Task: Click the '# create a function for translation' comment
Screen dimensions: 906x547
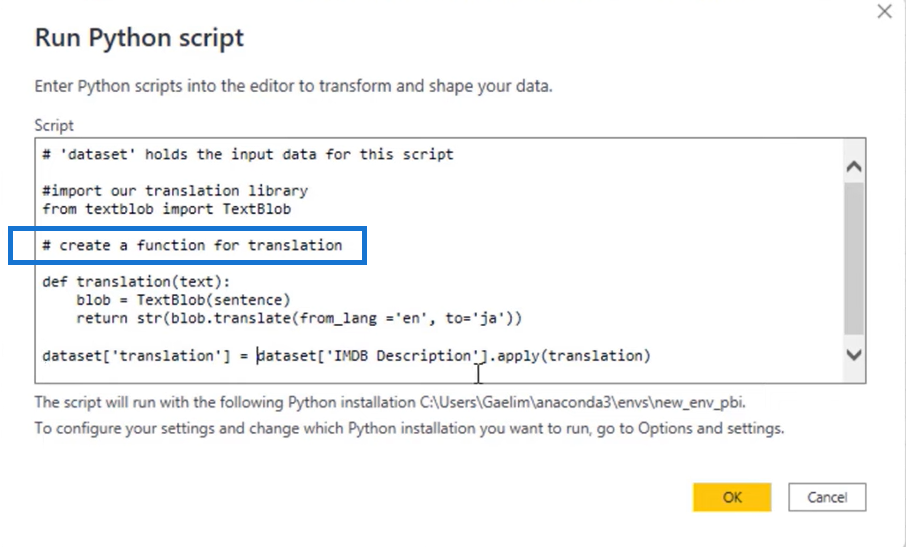Action: click(x=192, y=245)
